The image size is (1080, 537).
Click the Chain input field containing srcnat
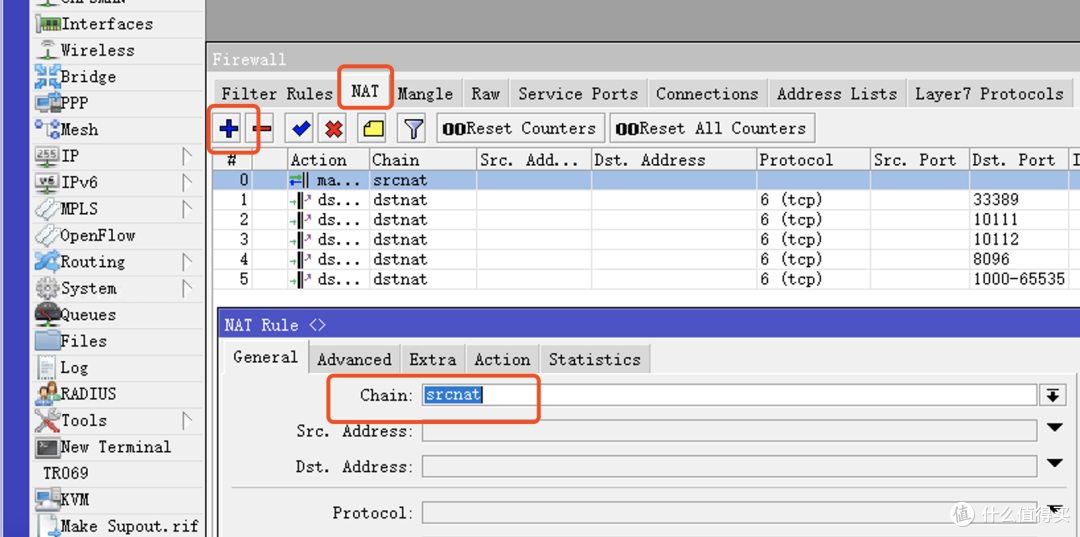coord(727,395)
